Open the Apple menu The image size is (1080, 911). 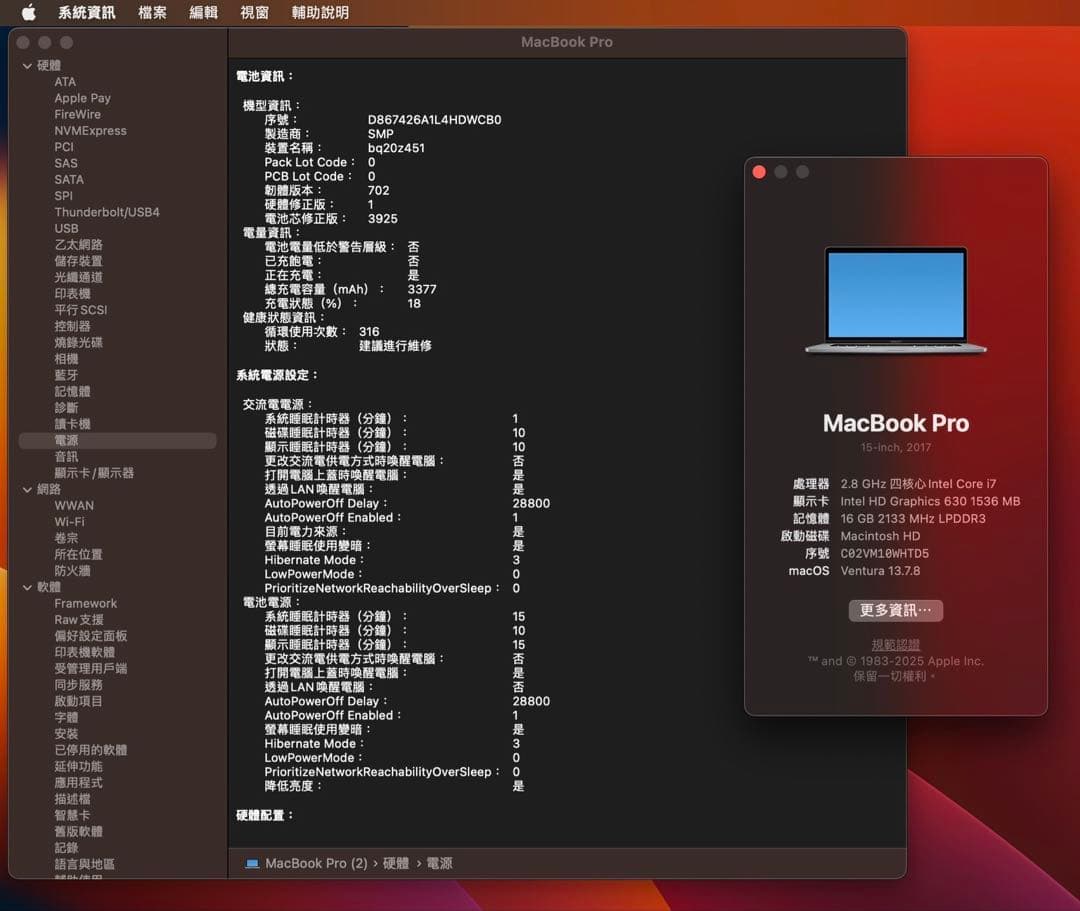pyautogui.click(x=28, y=12)
